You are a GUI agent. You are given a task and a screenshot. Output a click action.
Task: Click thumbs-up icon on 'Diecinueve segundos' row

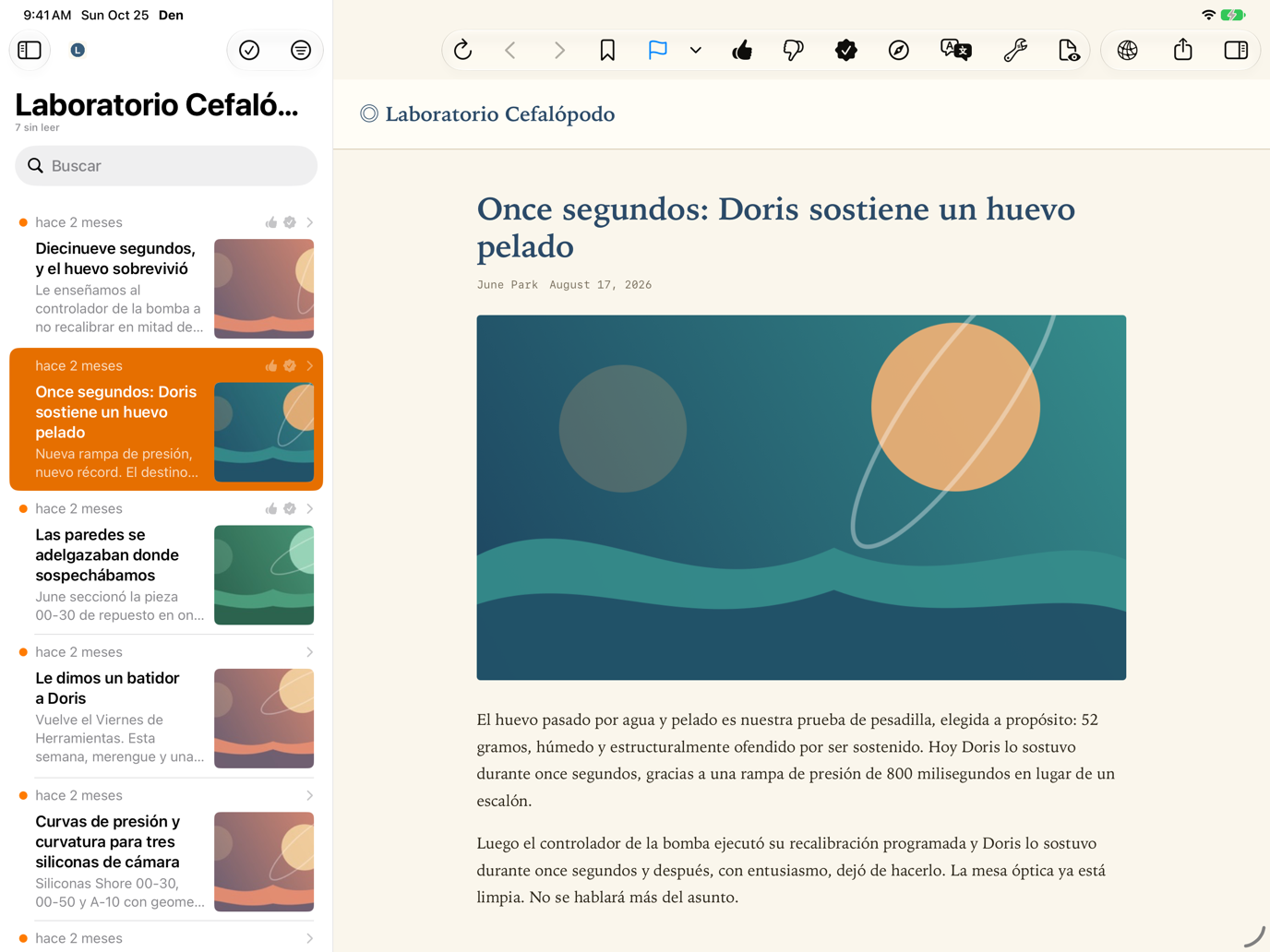[271, 222]
